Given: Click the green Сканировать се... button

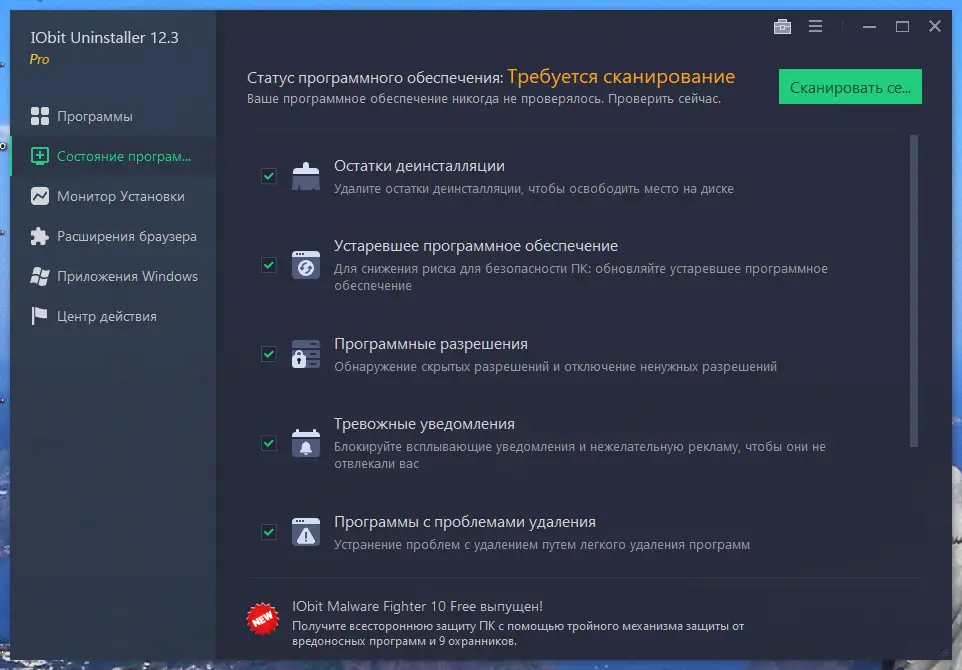Looking at the screenshot, I should (x=850, y=87).
